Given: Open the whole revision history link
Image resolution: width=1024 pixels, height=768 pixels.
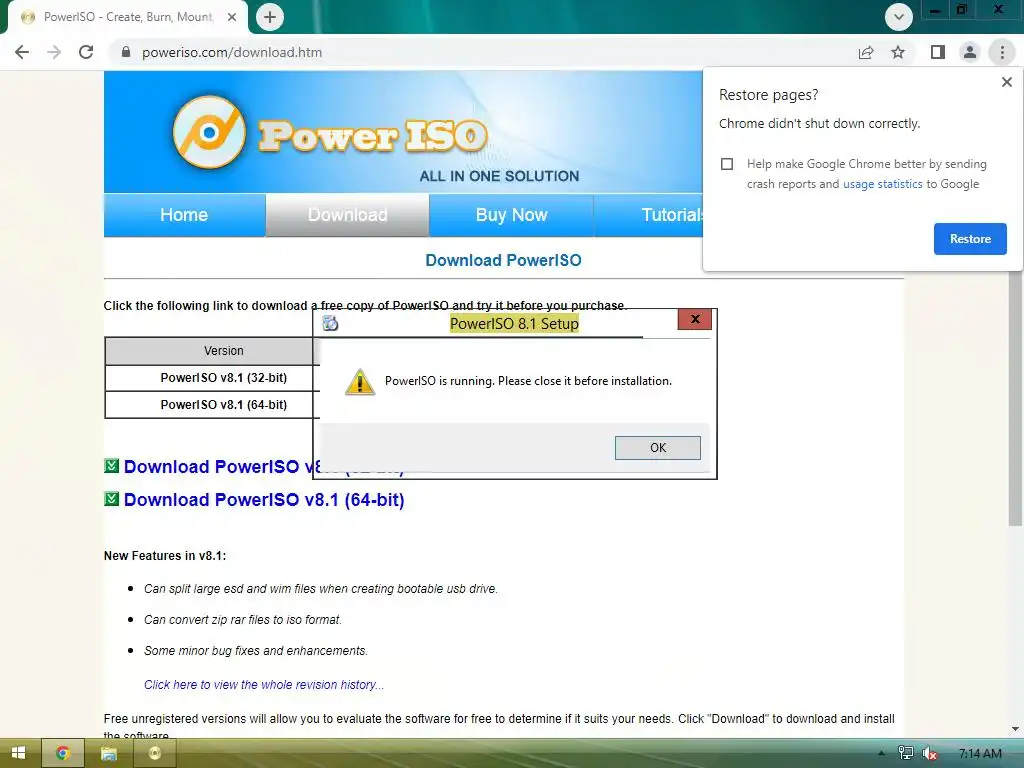Looking at the screenshot, I should pos(264,684).
